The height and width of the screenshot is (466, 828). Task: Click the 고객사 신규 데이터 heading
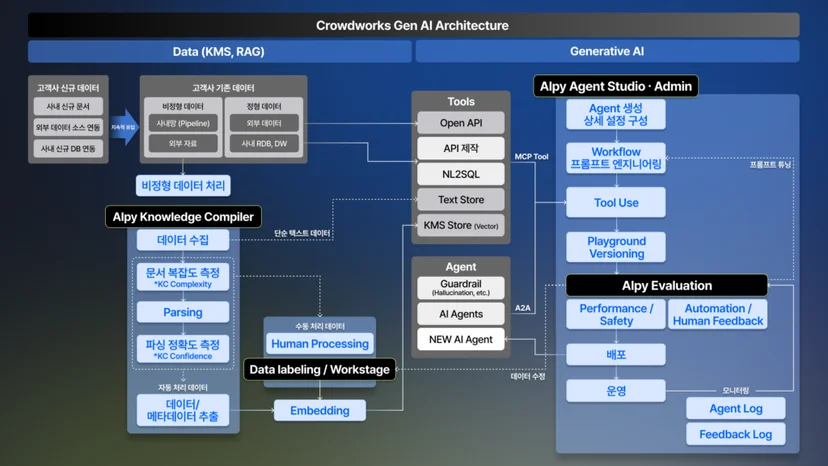point(68,88)
